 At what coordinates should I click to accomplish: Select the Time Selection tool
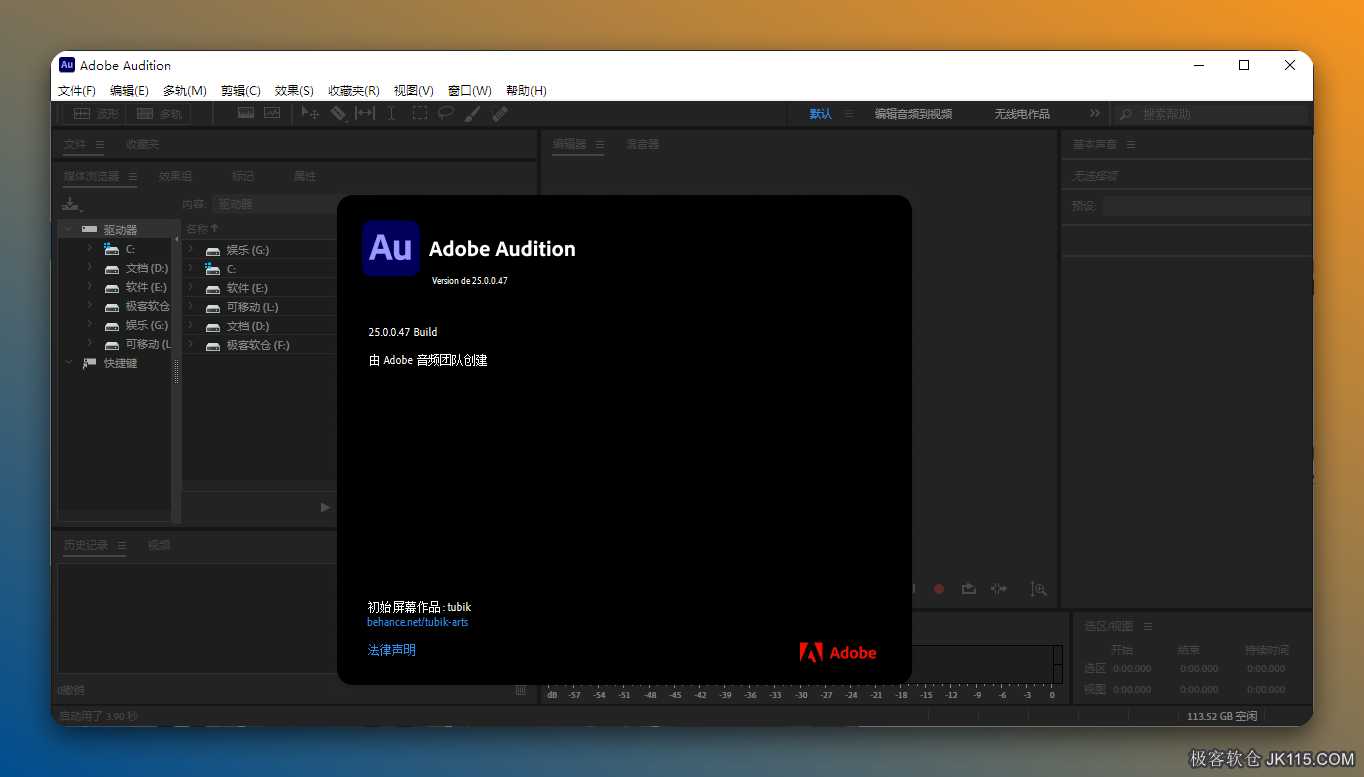(392, 114)
